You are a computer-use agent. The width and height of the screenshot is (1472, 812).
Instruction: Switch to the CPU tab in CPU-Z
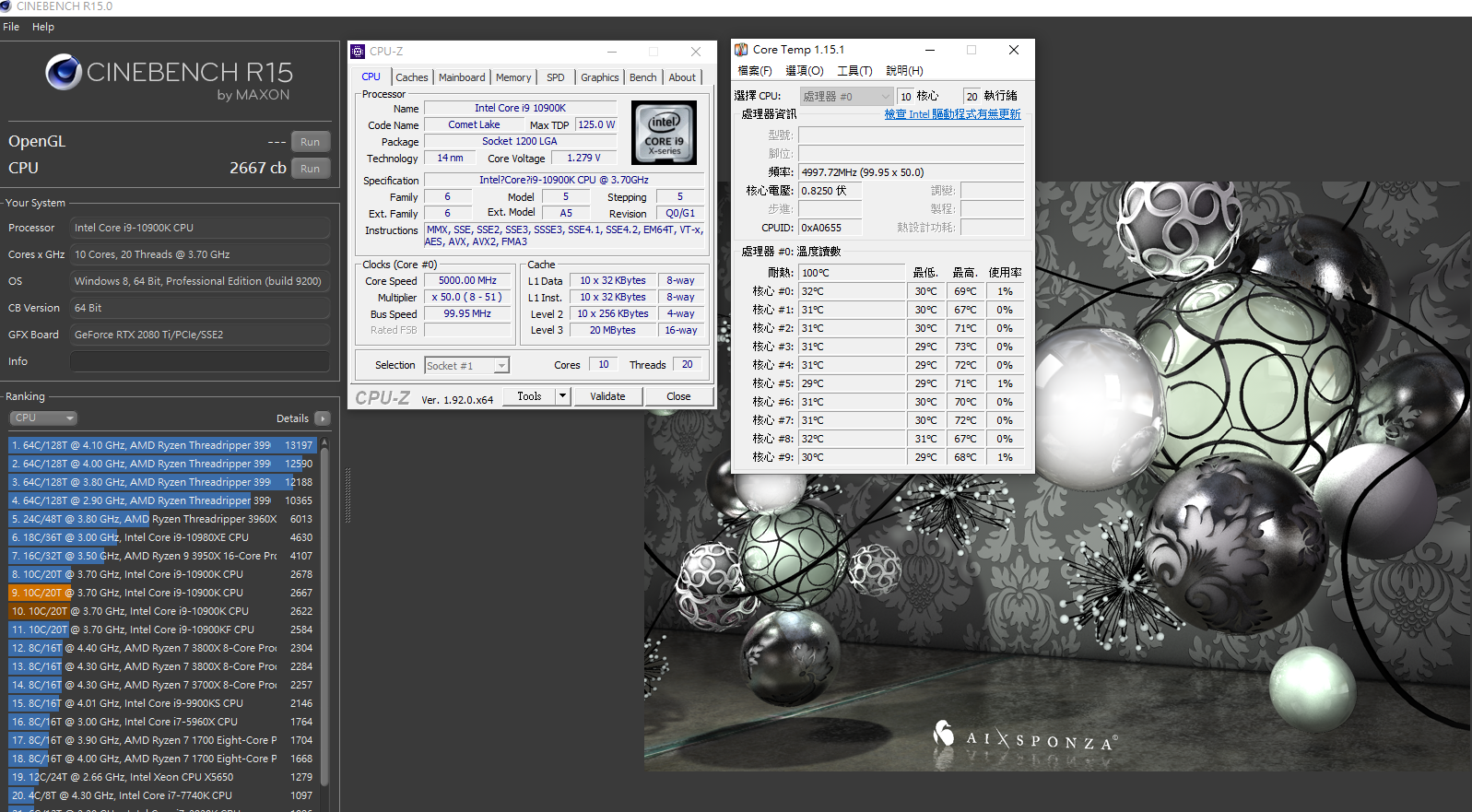[371, 77]
